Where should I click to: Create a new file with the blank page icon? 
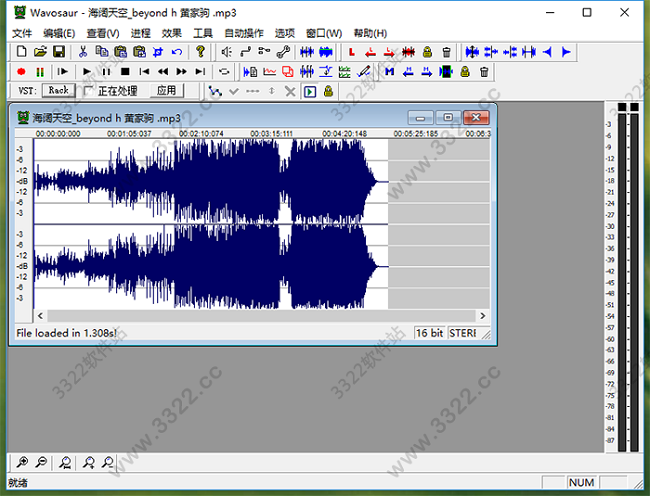click(21, 52)
